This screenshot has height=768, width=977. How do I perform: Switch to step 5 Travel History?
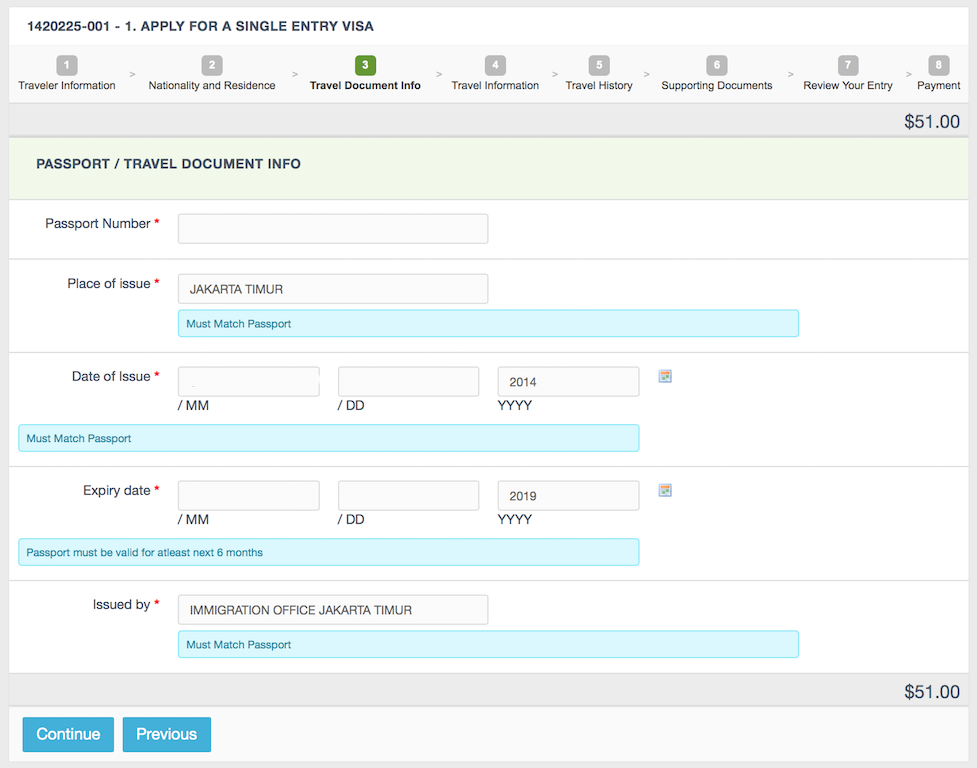(599, 75)
